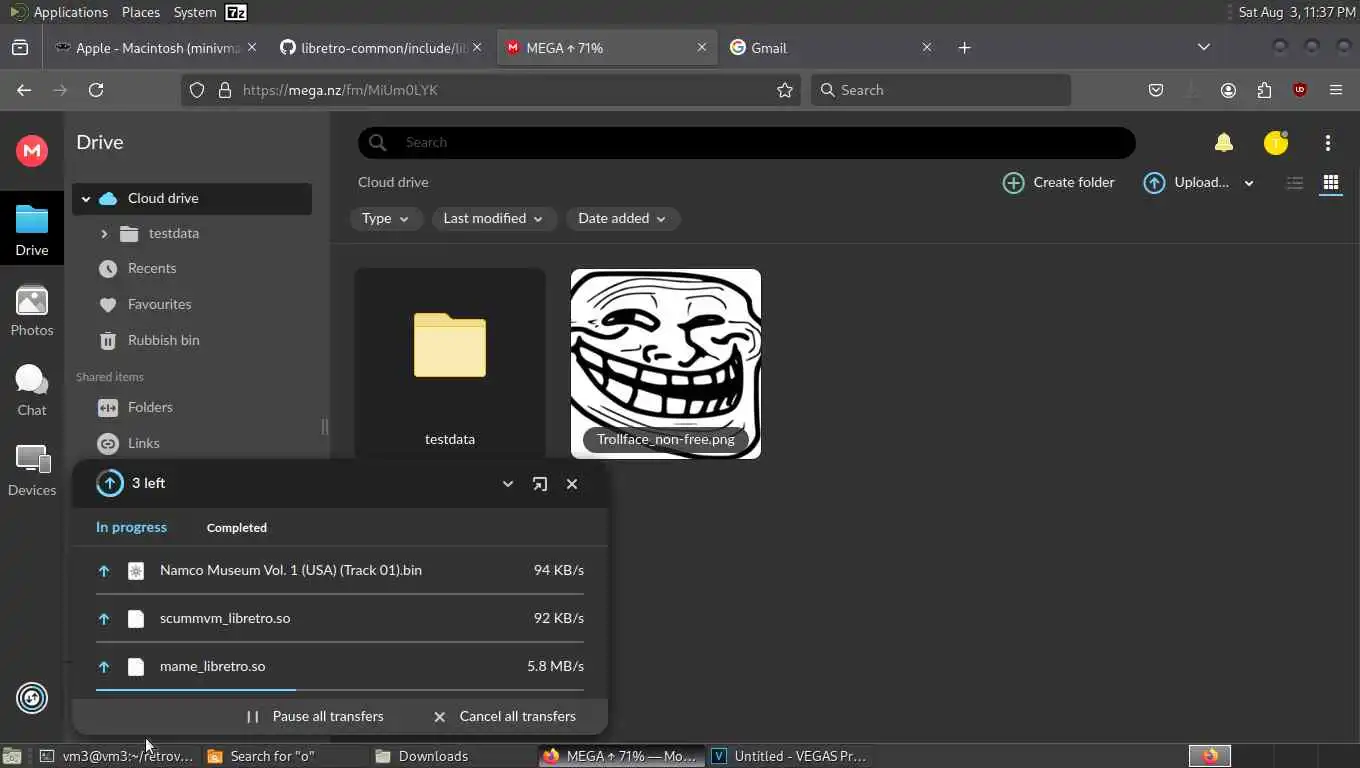Create a new folder

(x=1059, y=183)
